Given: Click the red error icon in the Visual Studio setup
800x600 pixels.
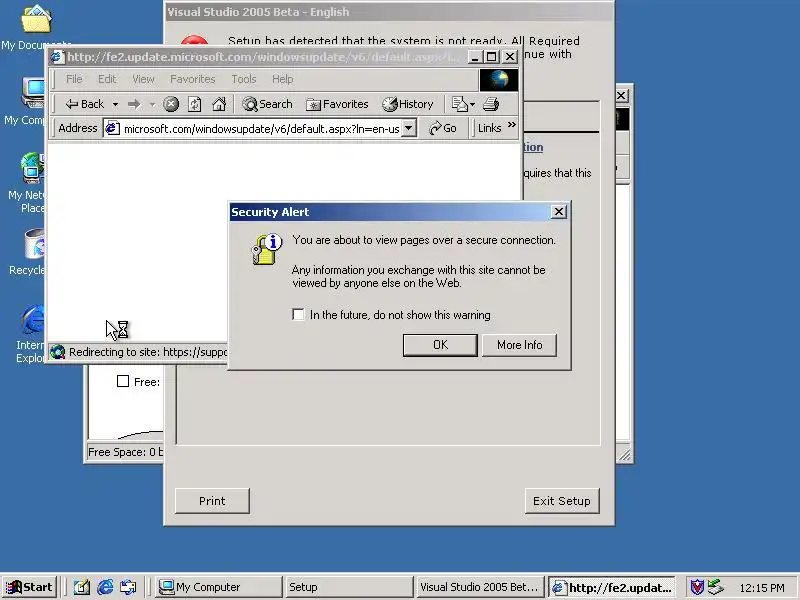Looking at the screenshot, I should tap(194, 40).
